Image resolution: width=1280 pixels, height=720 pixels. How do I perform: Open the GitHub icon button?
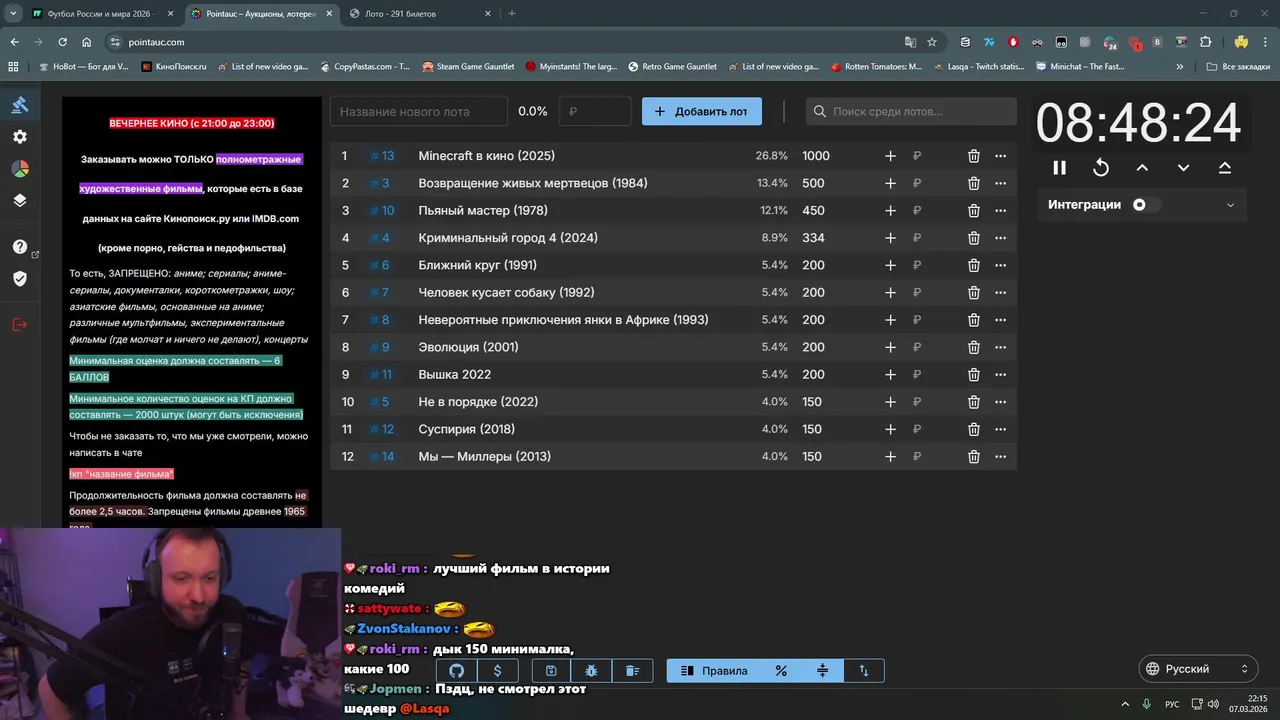point(457,671)
